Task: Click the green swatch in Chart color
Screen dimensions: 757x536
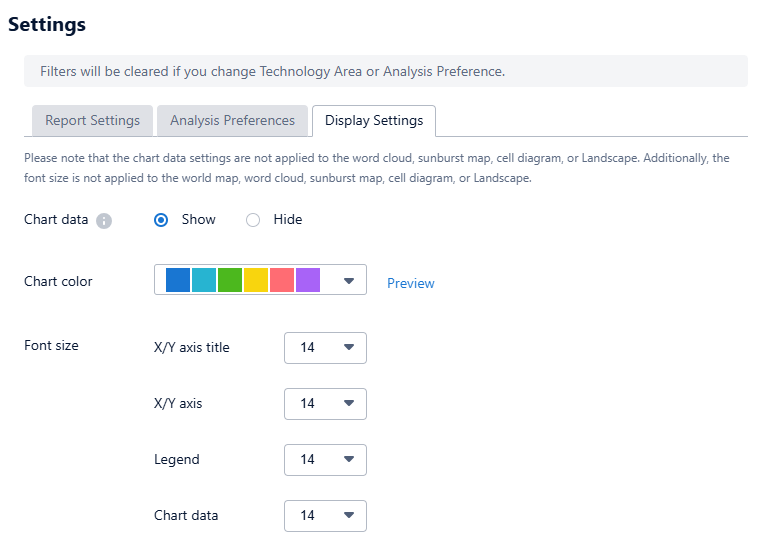Action: tap(230, 280)
